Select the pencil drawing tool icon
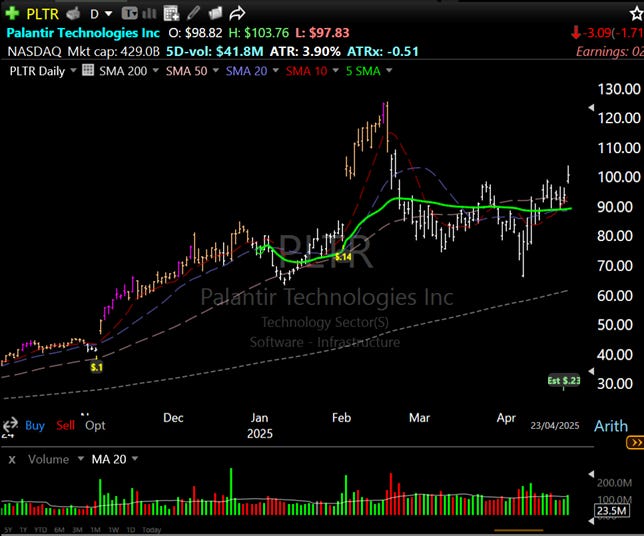 tap(193, 13)
